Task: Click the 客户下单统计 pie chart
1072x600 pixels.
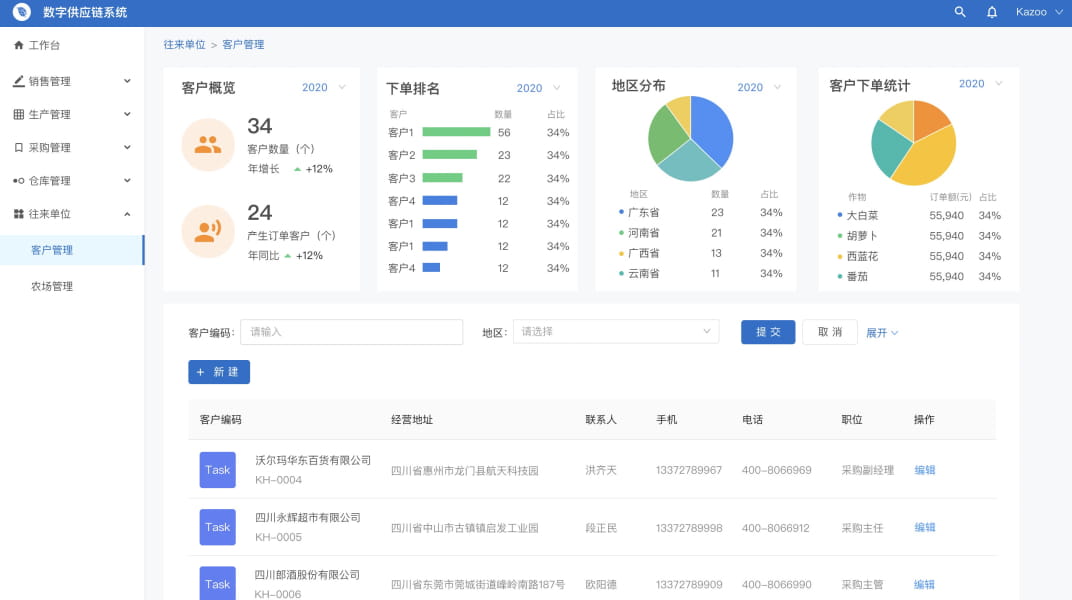Action: (913, 143)
